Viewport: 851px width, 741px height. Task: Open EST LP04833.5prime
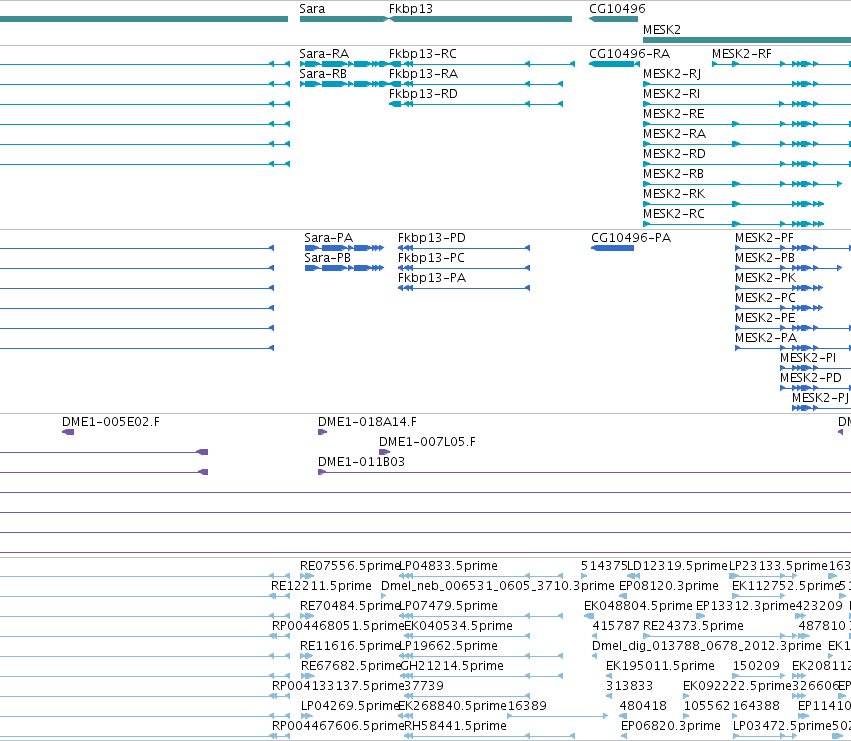pos(448,566)
